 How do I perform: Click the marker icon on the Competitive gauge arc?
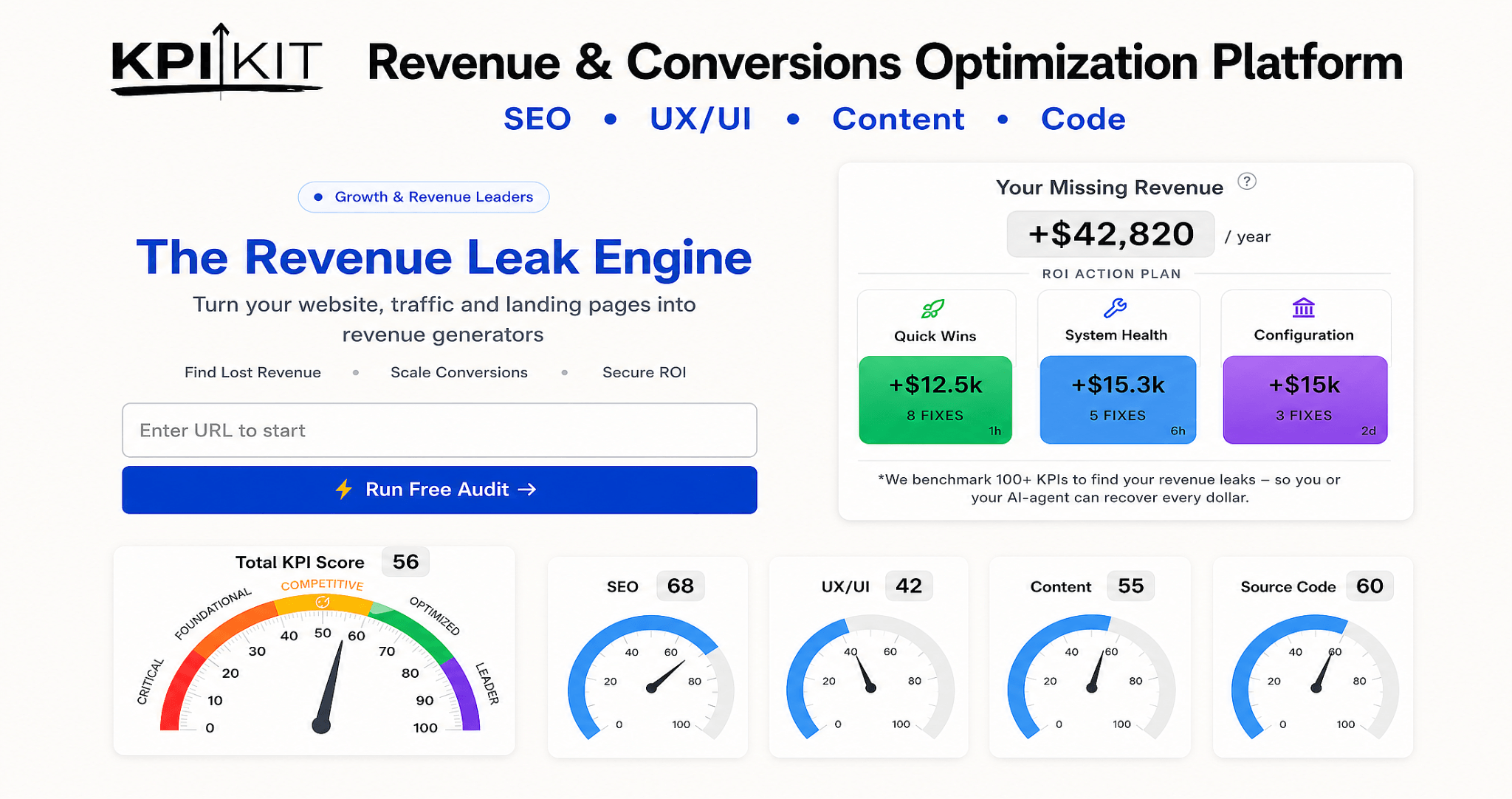click(x=323, y=603)
